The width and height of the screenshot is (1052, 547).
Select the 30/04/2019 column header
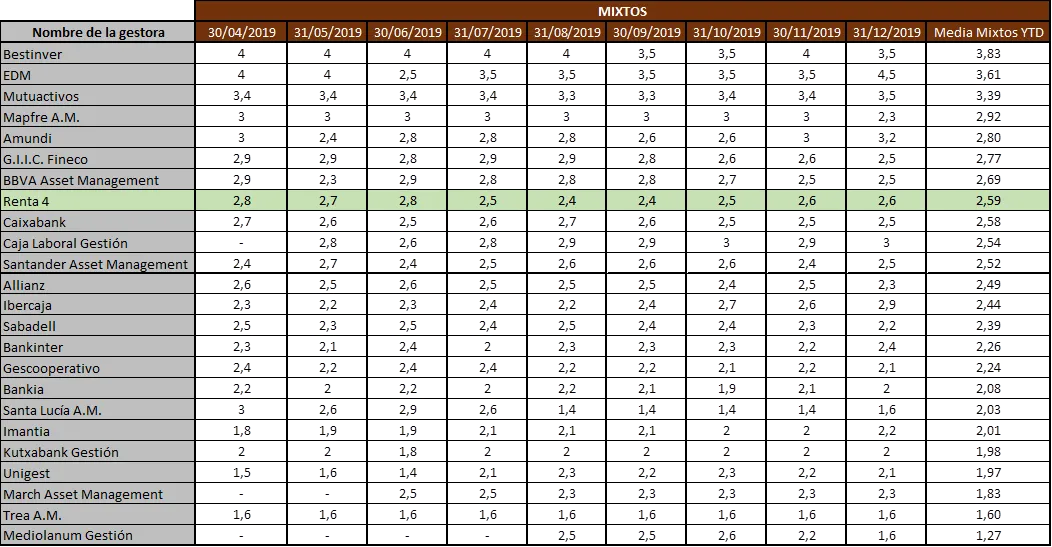click(x=242, y=32)
